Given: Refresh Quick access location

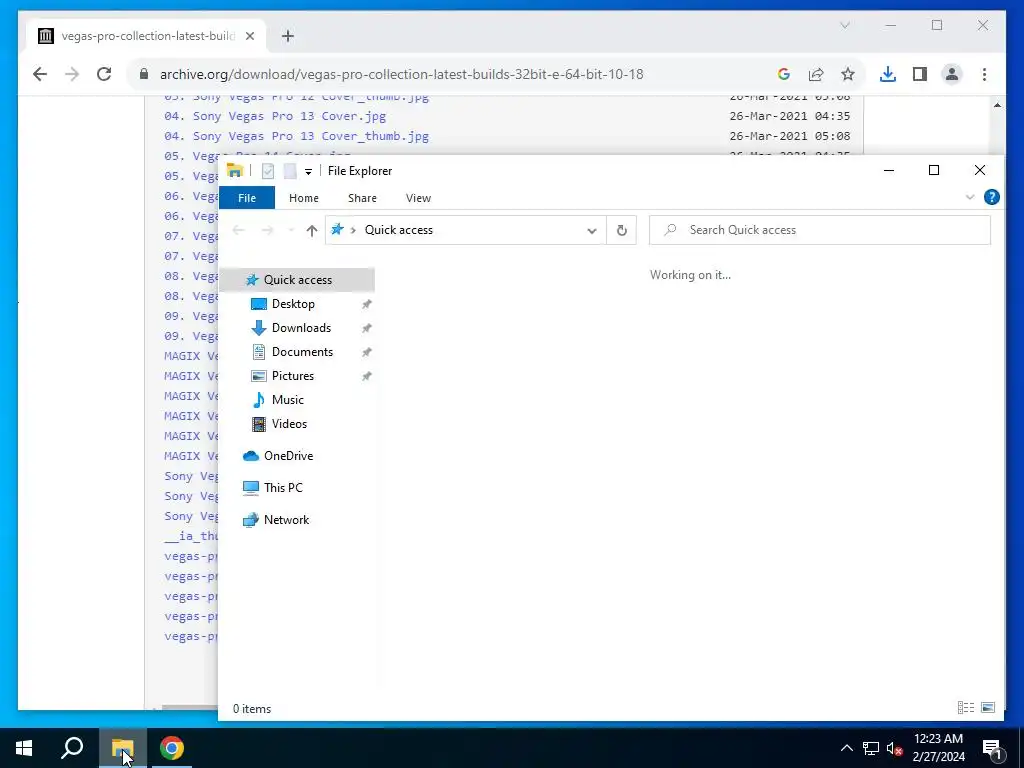Looking at the screenshot, I should (622, 230).
